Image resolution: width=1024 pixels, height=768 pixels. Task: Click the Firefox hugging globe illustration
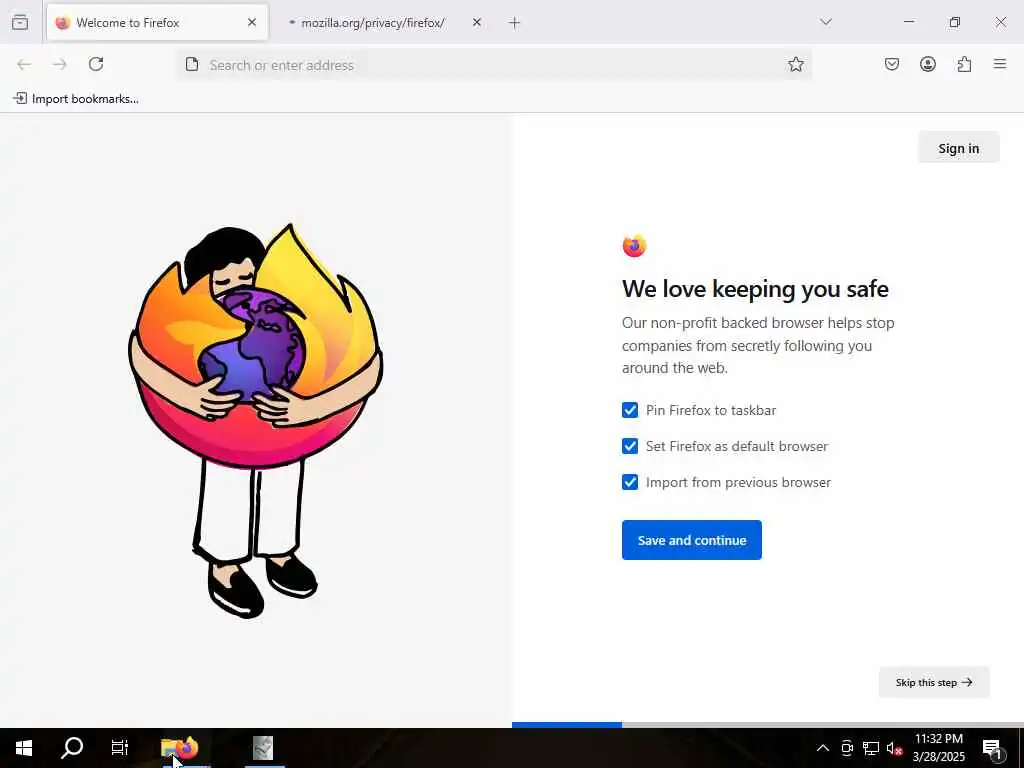(x=255, y=420)
